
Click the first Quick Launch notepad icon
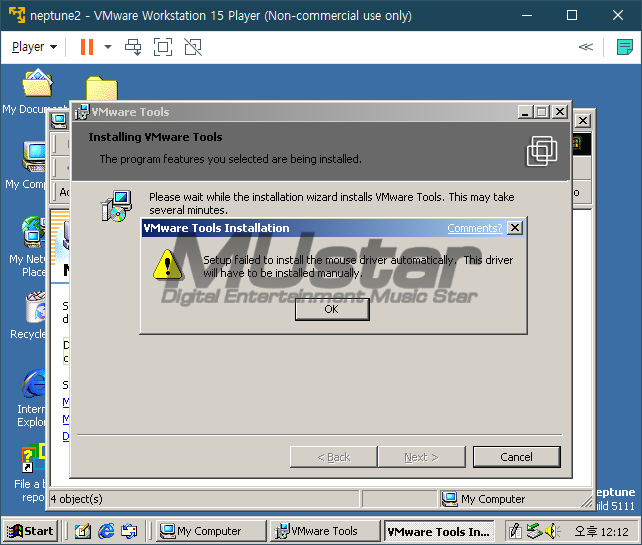pos(83,531)
